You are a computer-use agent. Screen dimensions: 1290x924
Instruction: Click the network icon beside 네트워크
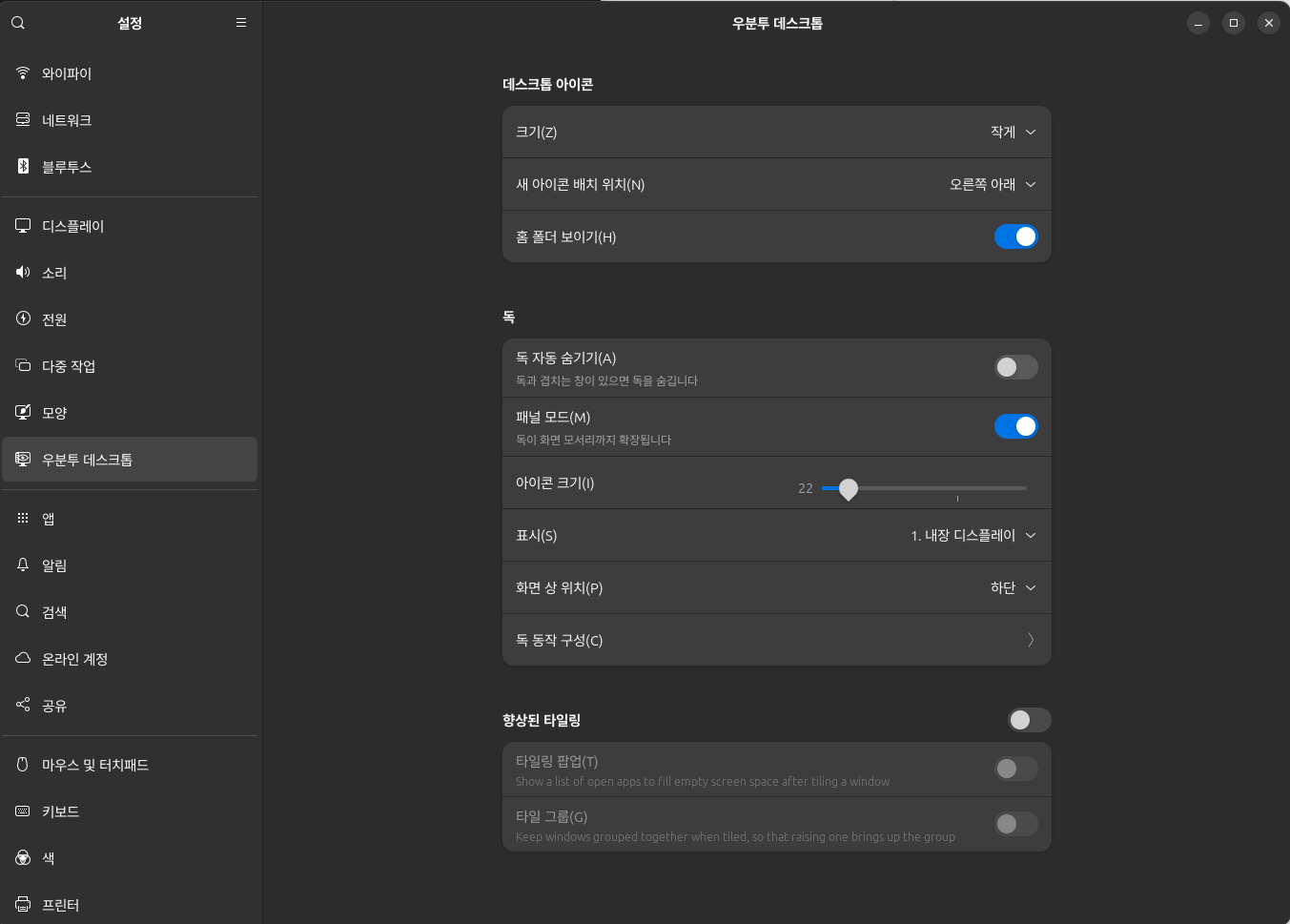pyautogui.click(x=23, y=120)
